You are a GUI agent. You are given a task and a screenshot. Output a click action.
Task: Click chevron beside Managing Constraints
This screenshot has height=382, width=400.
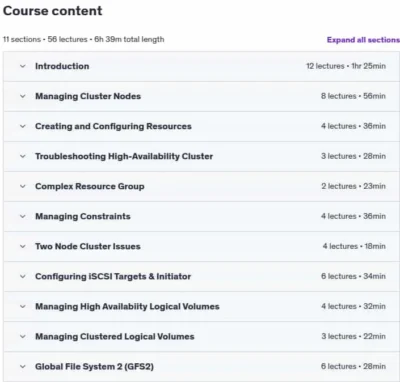point(23,216)
